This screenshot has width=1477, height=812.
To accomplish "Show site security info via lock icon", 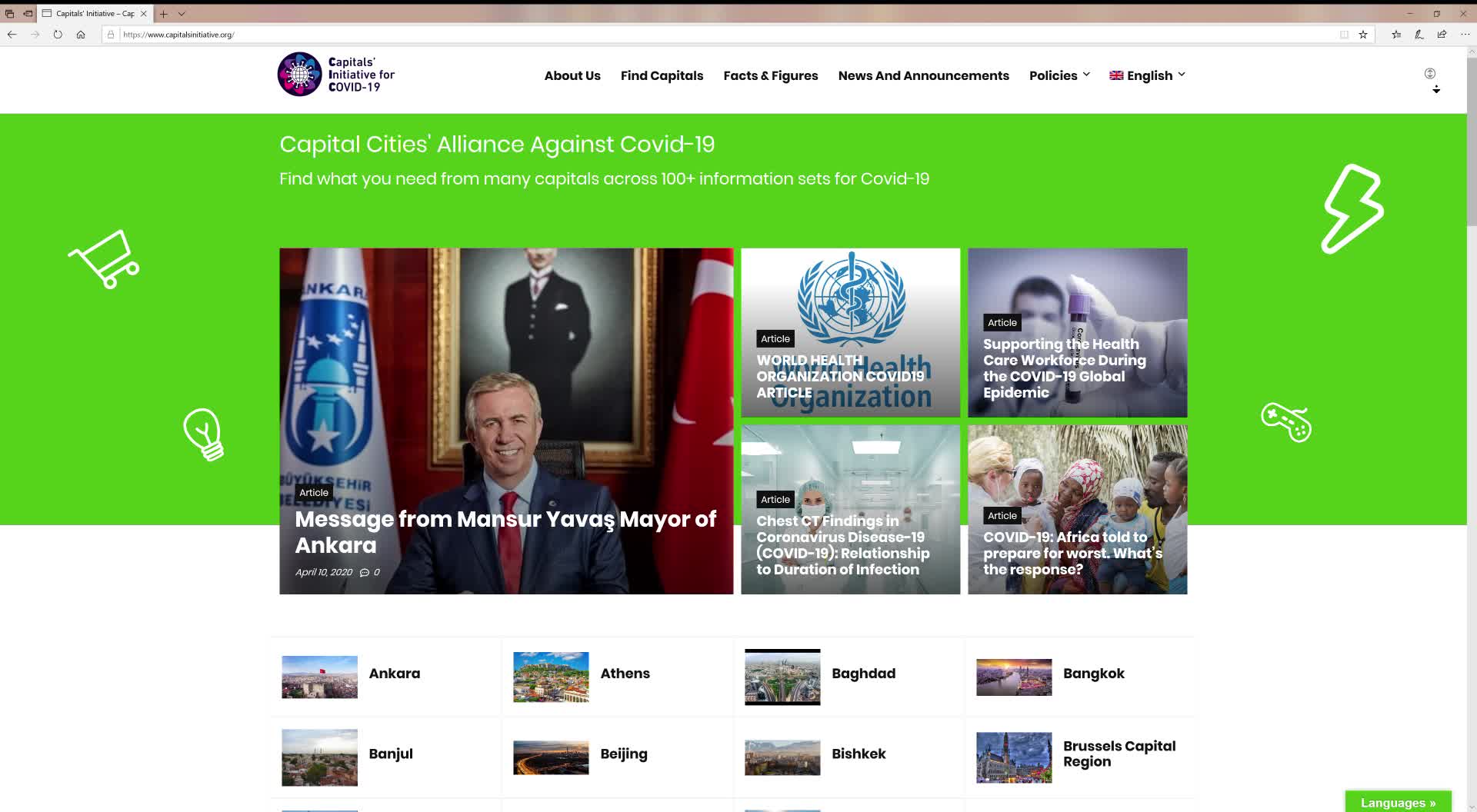I will 111,35.
